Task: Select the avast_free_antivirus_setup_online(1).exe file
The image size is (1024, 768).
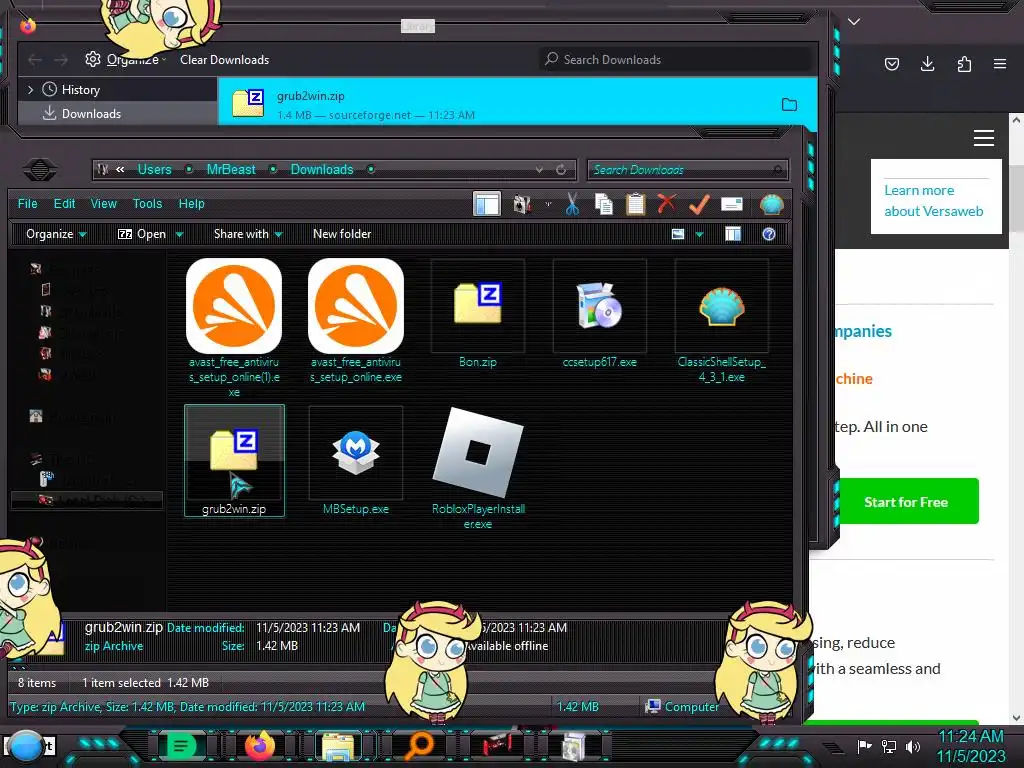Action: click(x=234, y=328)
